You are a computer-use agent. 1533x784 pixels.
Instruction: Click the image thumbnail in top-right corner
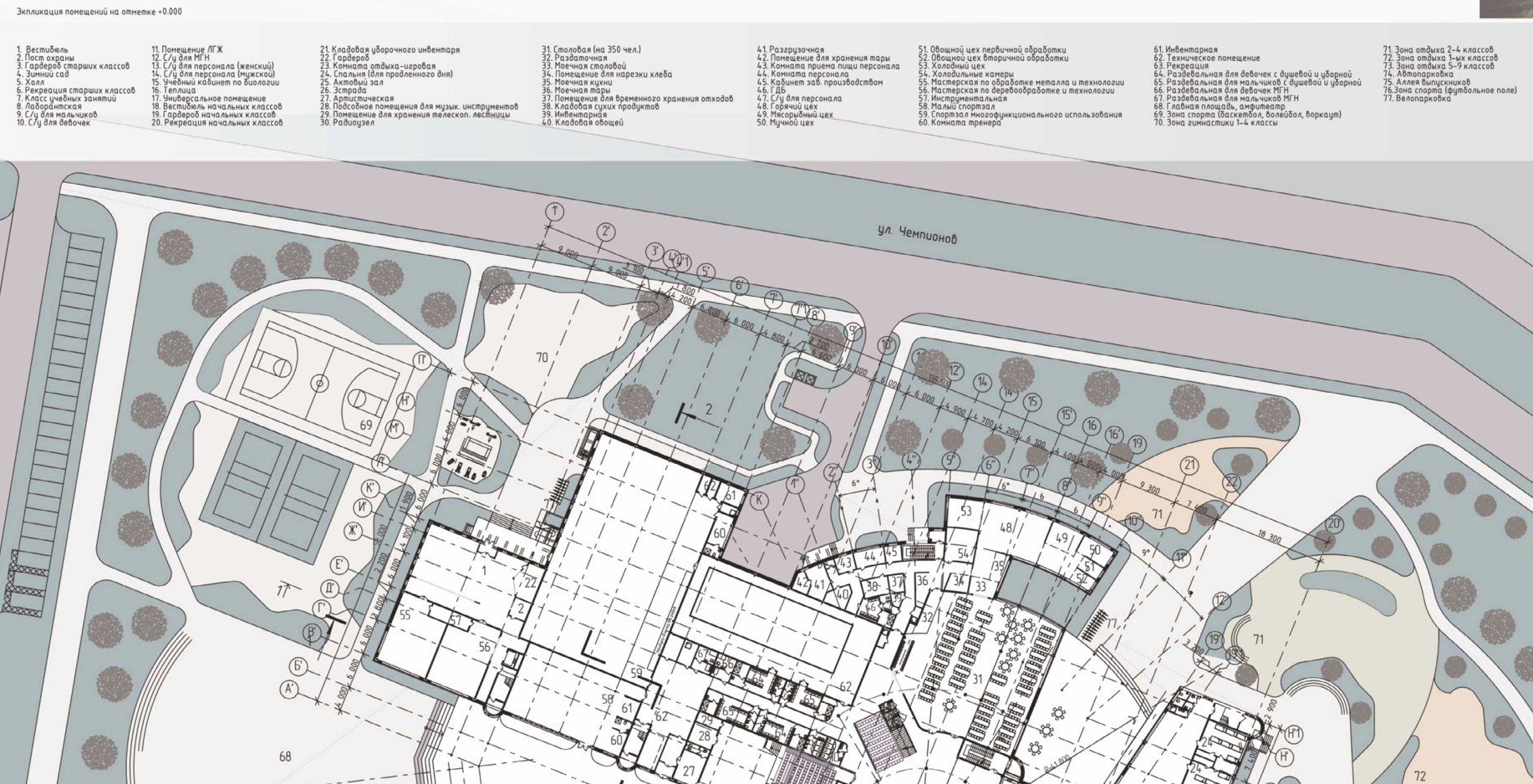click(x=1505, y=8)
